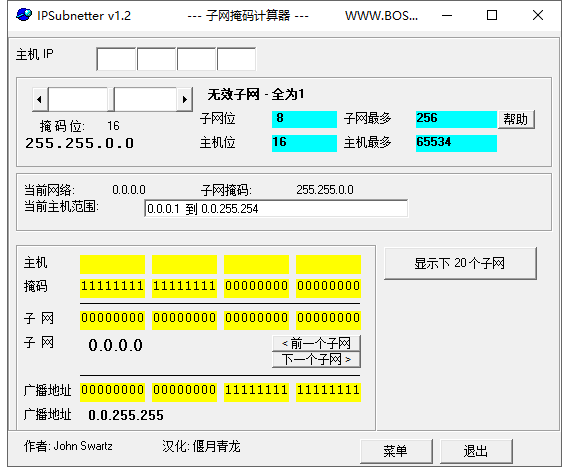This screenshot has height=474, width=569.
Task: Click the subnet mask text 255.255.0.0 under 掩码位
Action: click(x=79, y=143)
